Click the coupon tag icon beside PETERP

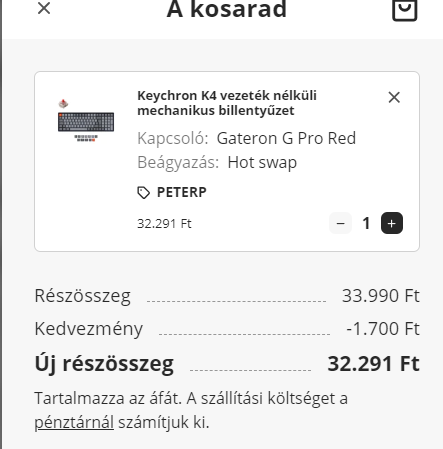(x=144, y=192)
